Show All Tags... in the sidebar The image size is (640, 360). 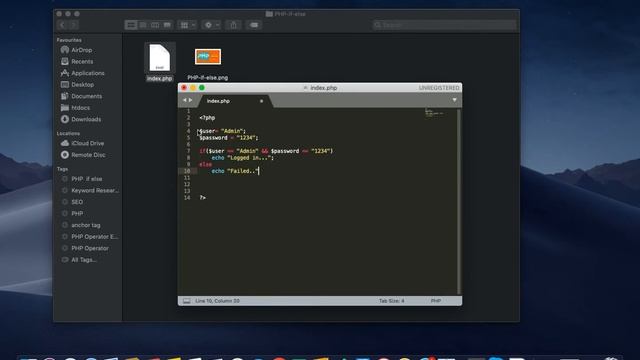(x=84, y=260)
